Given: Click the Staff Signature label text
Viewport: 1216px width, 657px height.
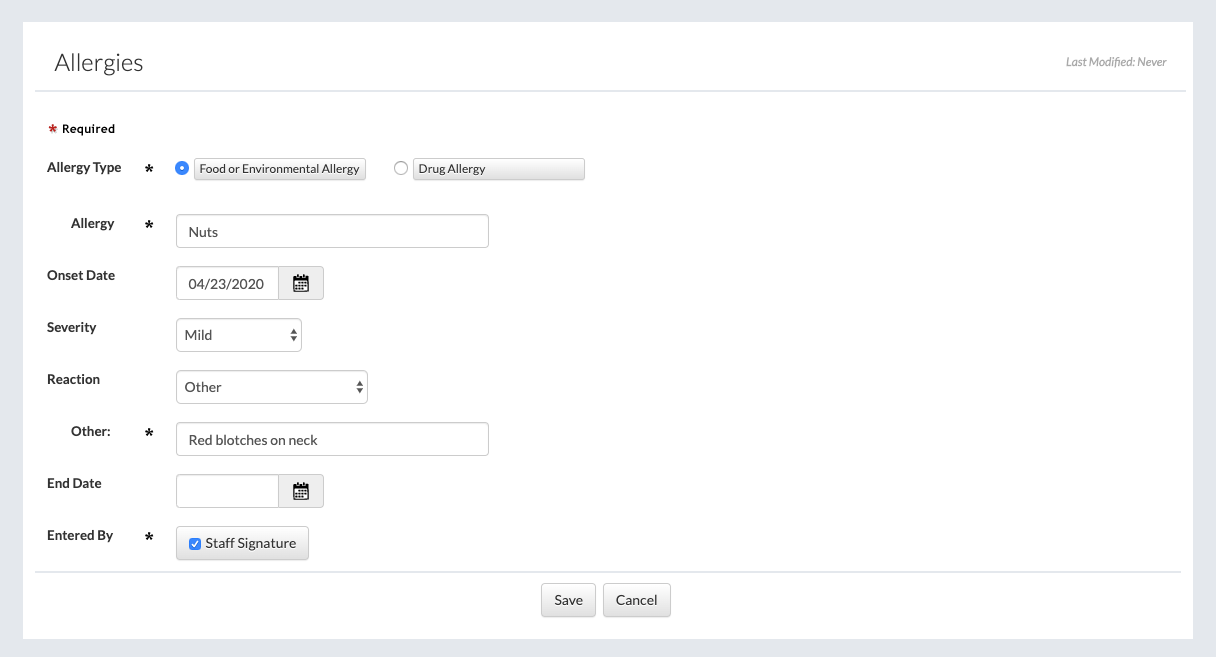Looking at the screenshot, I should pos(251,544).
